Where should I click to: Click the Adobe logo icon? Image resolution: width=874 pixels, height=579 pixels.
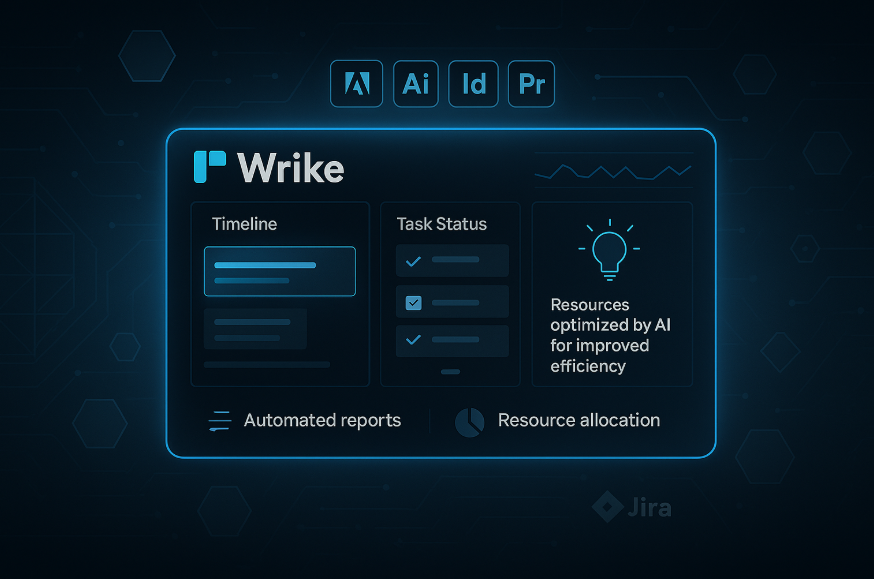coord(356,84)
